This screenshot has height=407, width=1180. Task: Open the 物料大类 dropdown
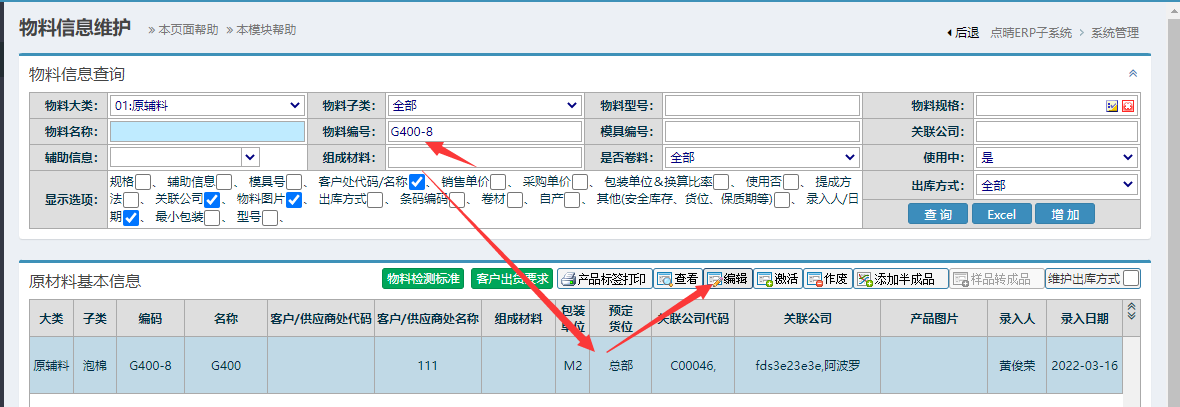pos(207,105)
